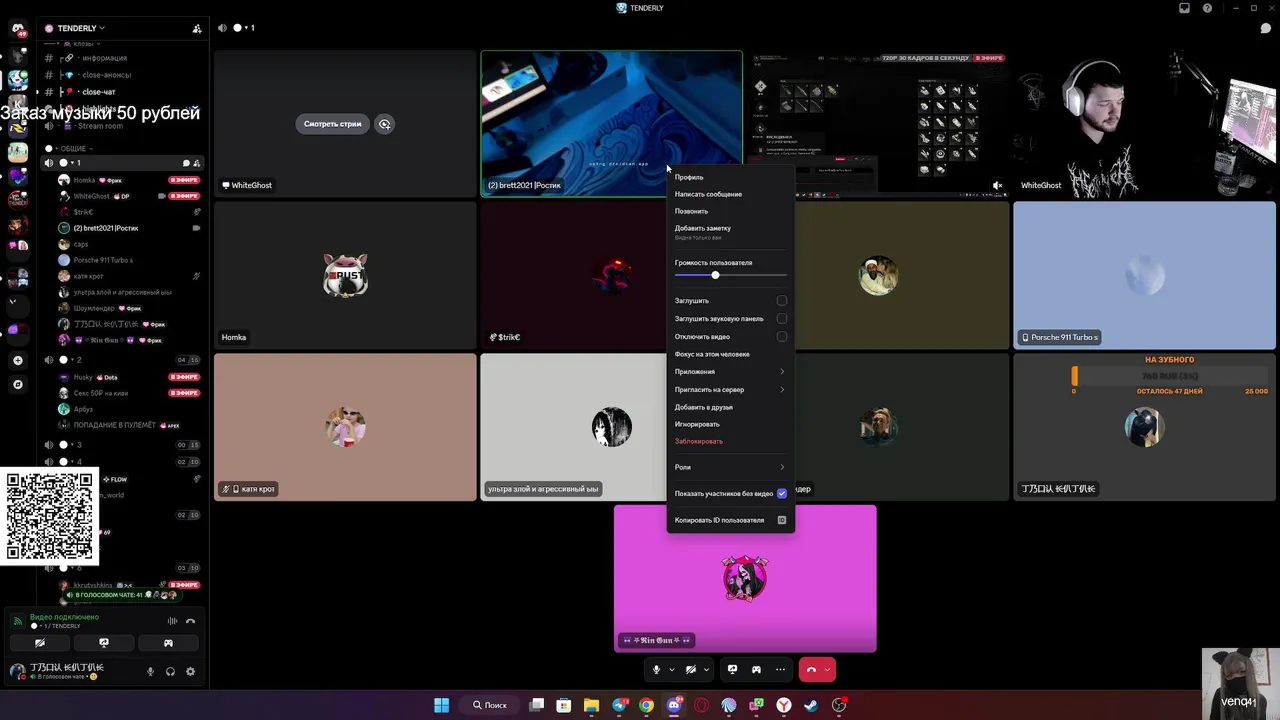Toggle Заглушить checkbox in context menu
The width and height of the screenshot is (1280, 720).
(x=782, y=301)
